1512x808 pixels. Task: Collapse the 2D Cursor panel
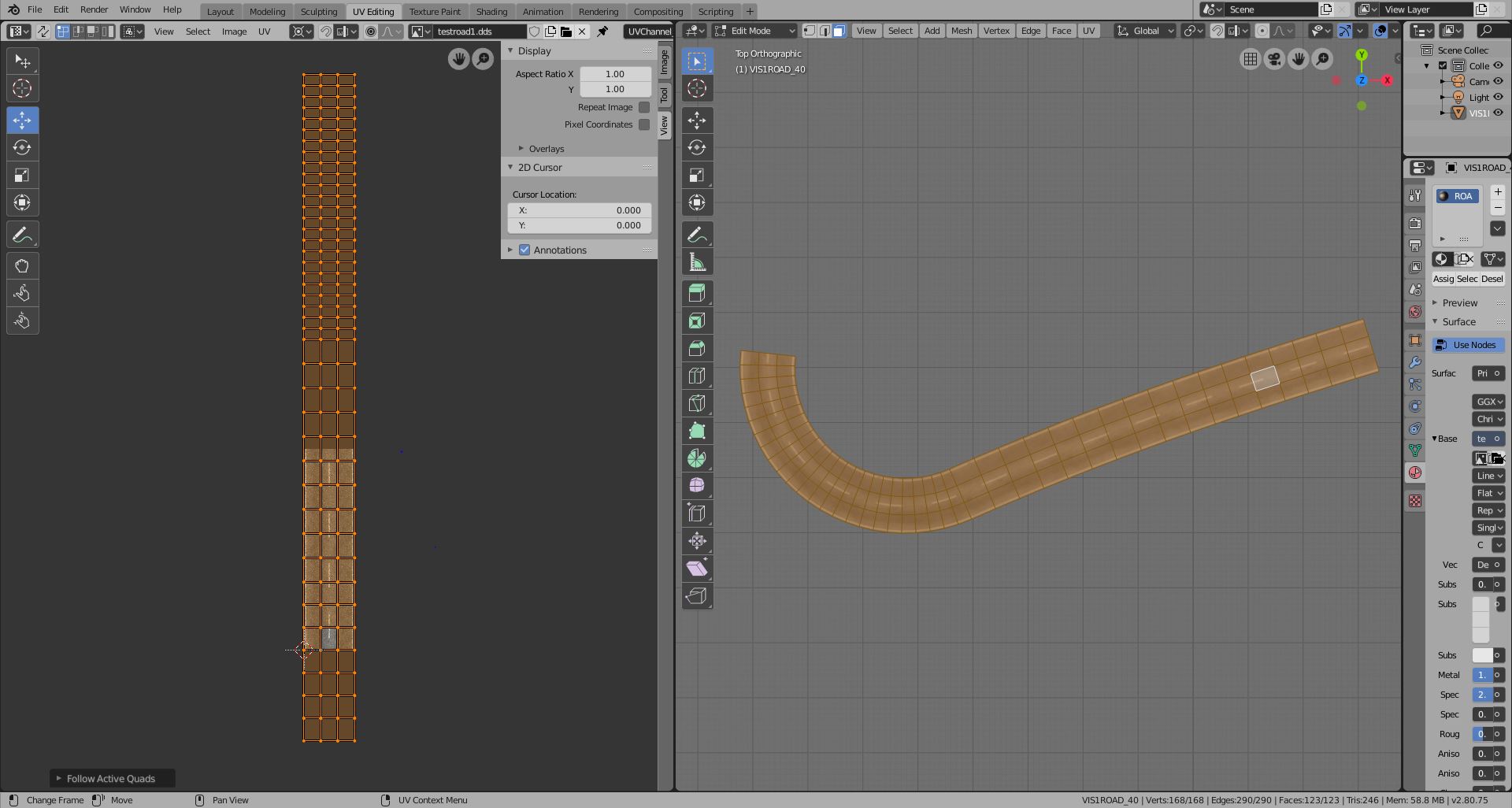(x=540, y=168)
